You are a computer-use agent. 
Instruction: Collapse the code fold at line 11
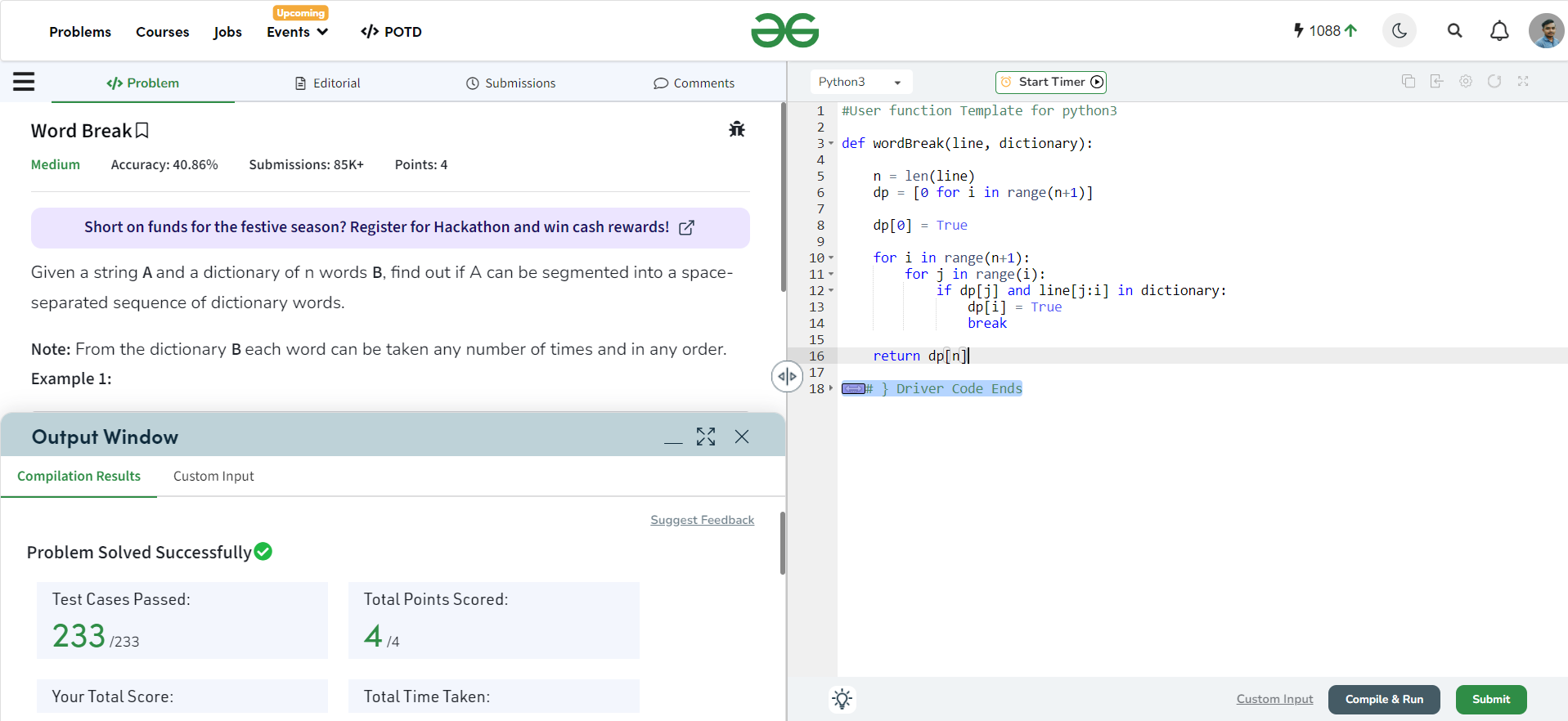coord(831,274)
